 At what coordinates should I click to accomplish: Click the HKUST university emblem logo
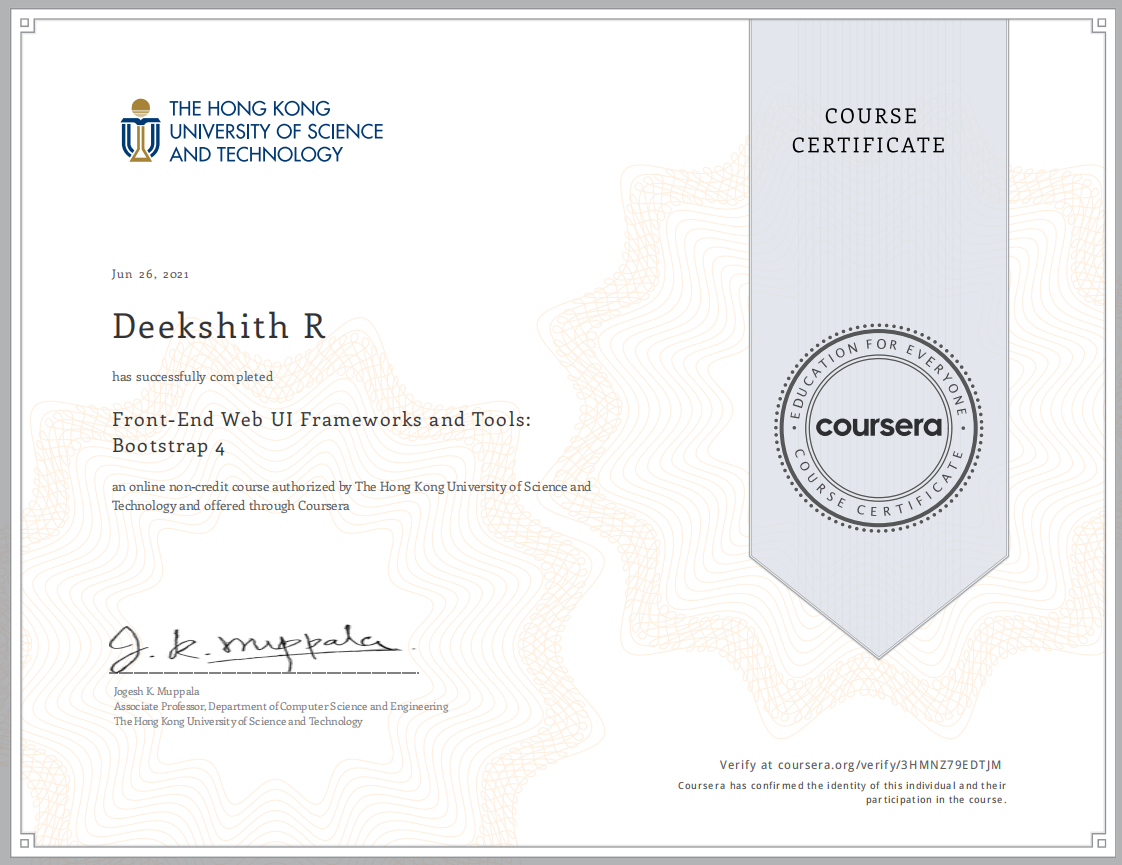pos(140,130)
